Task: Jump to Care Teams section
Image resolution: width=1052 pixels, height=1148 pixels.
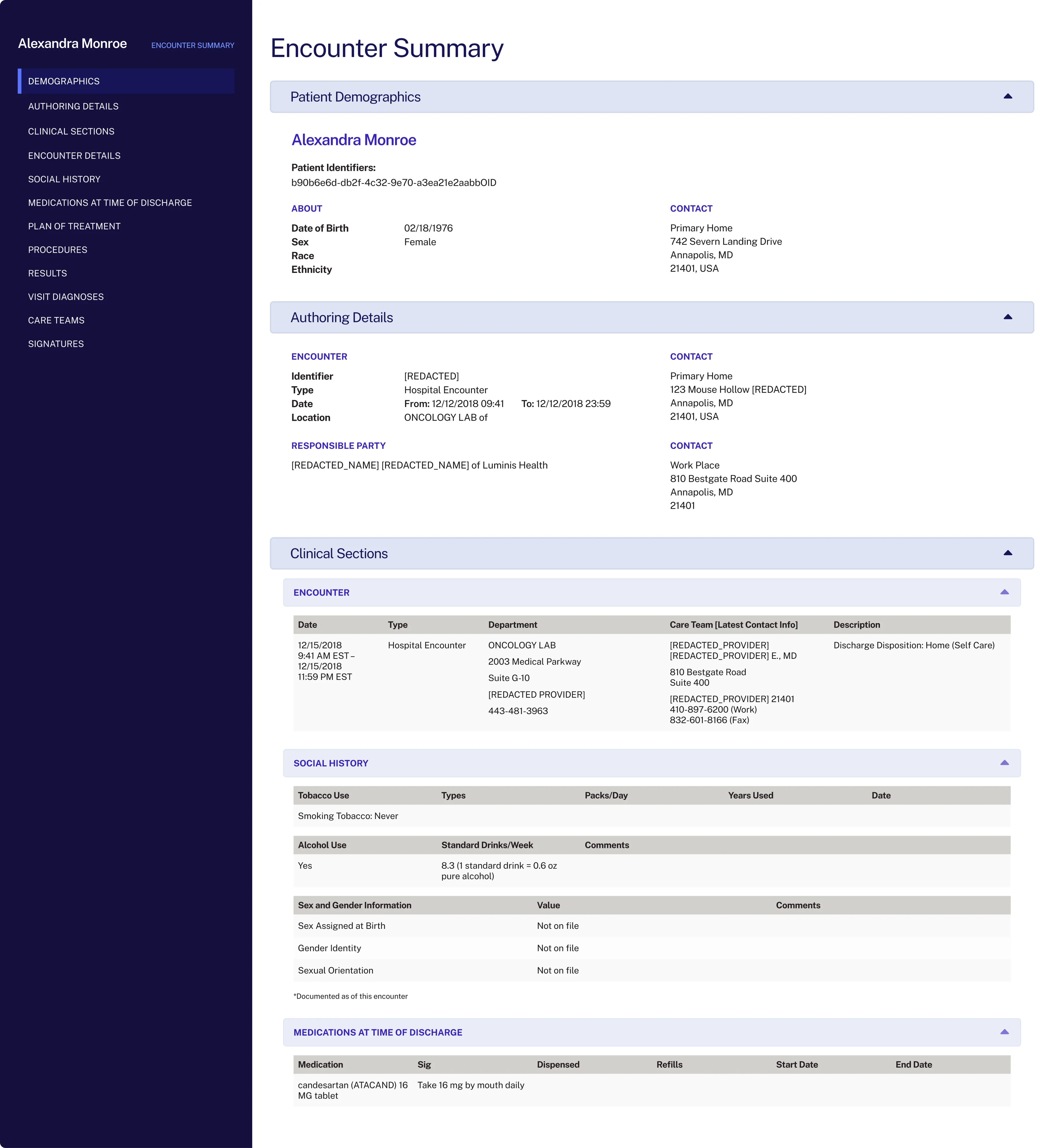Action: pyautogui.click(x=56, y=321)
